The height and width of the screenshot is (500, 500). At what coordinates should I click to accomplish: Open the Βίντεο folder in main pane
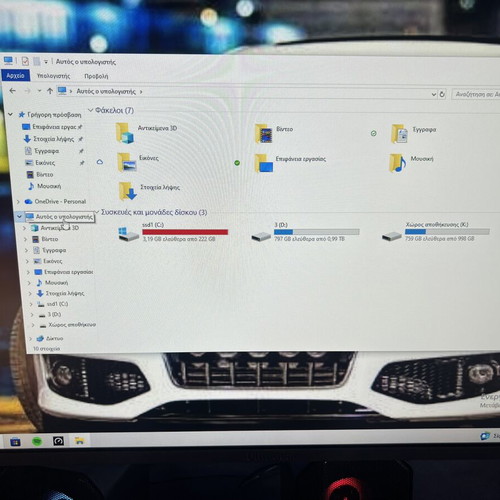click(x=274, y=133)
